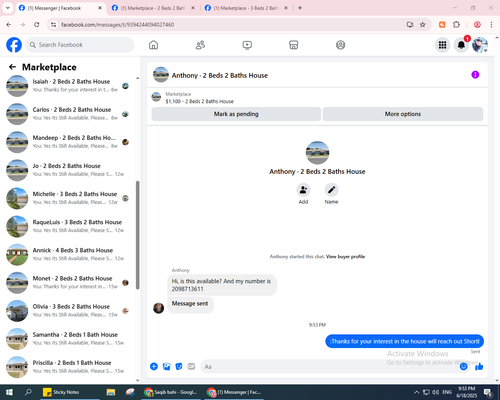The height and width of the screenshot is (400, 500).
Task: Open the browser extensions puzzle icon
Action: click(456, 24)
